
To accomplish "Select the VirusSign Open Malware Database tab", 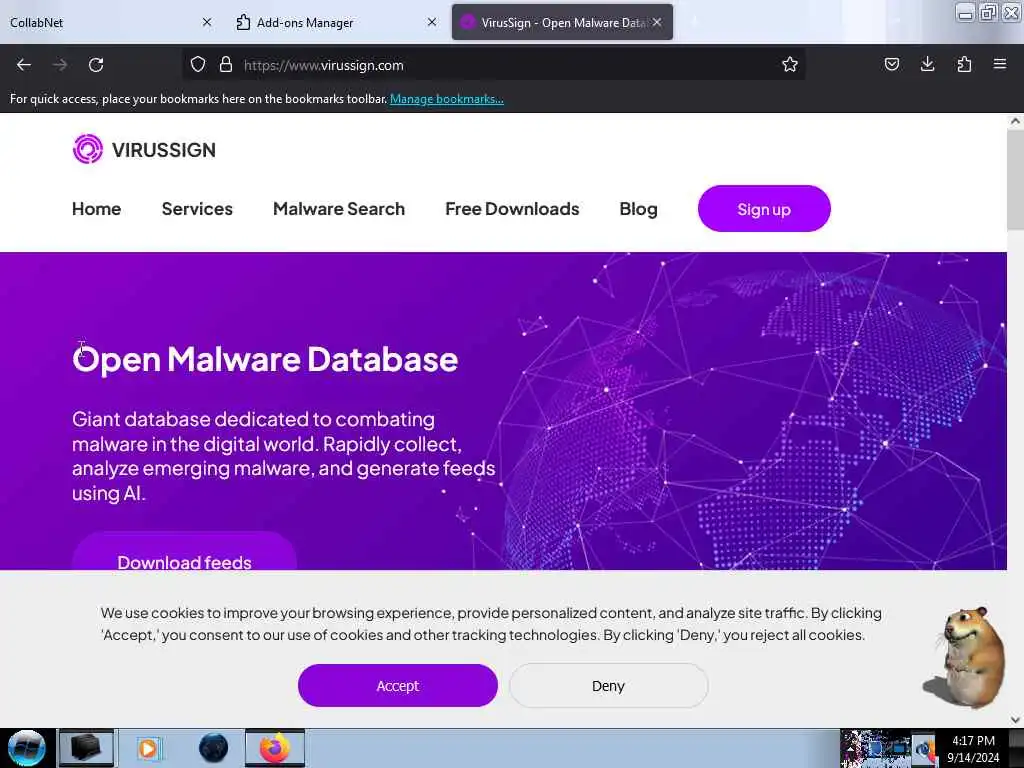I will (x=562, y=22).
